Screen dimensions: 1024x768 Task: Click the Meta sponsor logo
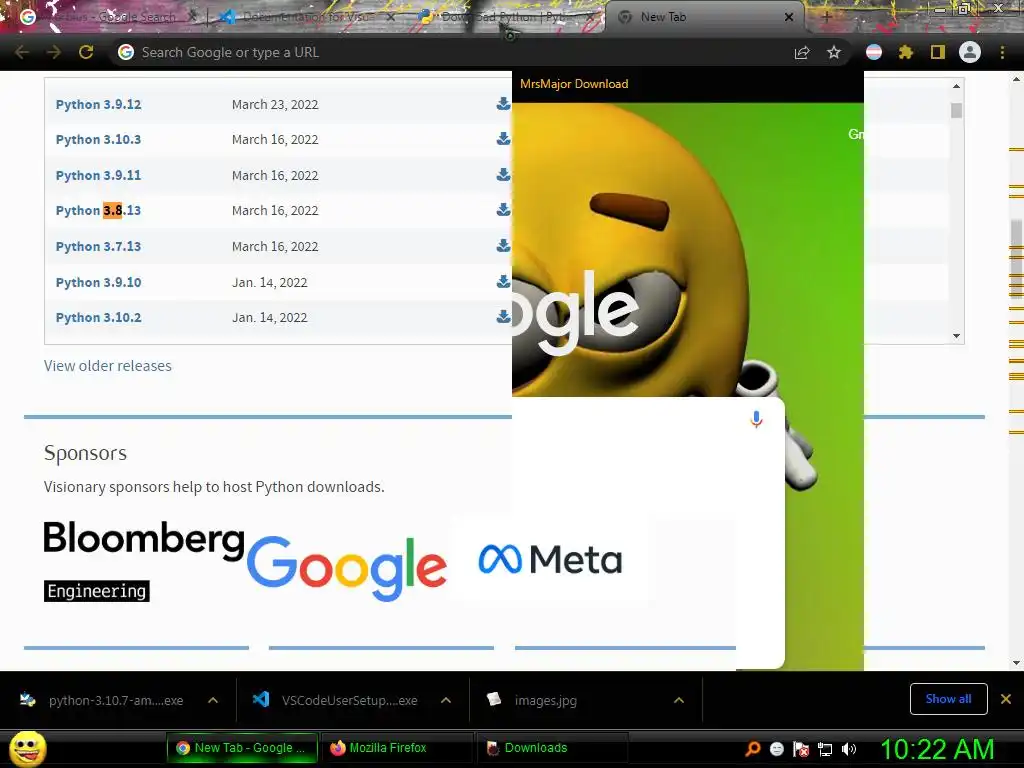[550, 560]
